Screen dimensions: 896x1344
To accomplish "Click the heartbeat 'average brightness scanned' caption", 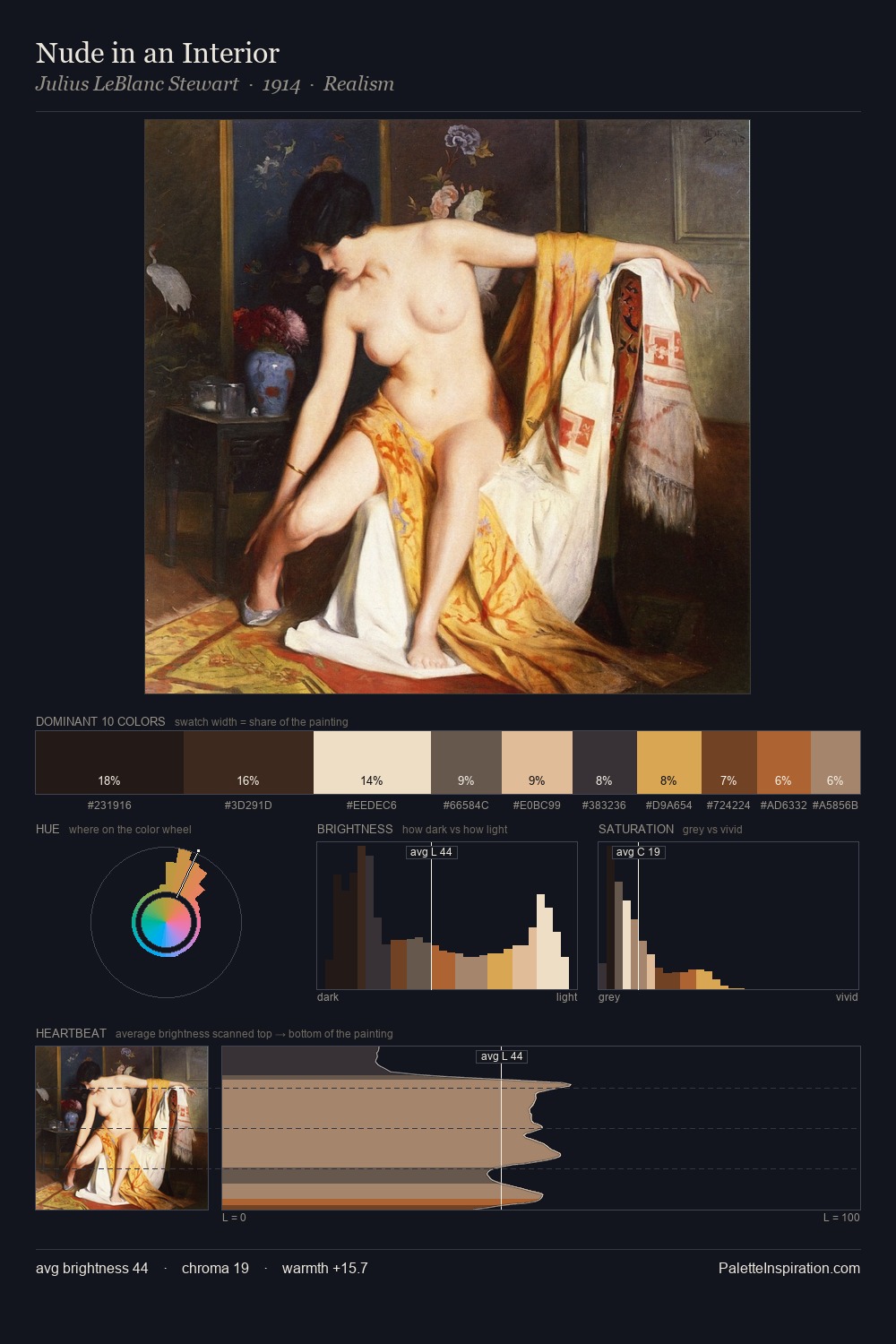I will [x=254, y=1033].
